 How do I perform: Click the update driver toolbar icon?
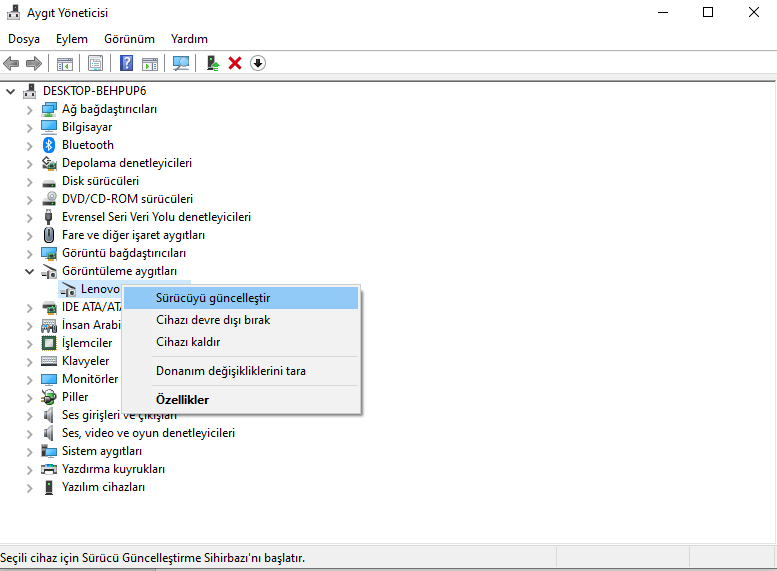click(212, 63)
